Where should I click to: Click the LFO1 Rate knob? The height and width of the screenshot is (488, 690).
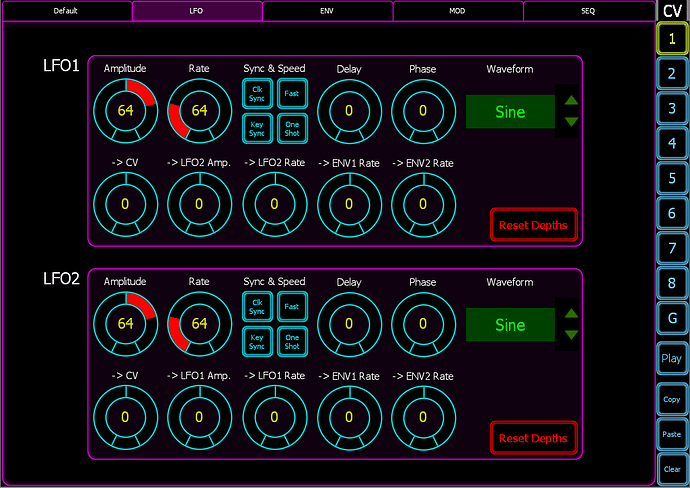pyautogui.click(x=200, y=111)
